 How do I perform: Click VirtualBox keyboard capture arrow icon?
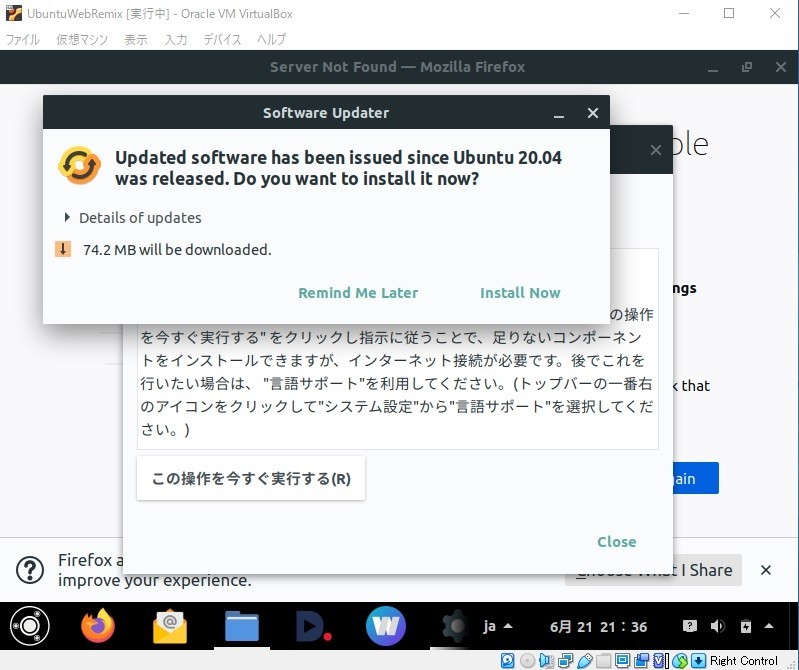pos(699,661)
